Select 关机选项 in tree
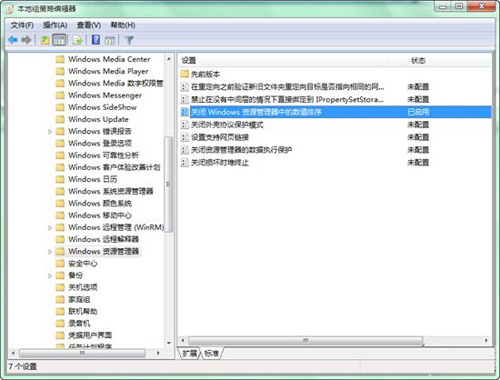The image size is (500, 380). pyautogui.click(x=83, y=287)
